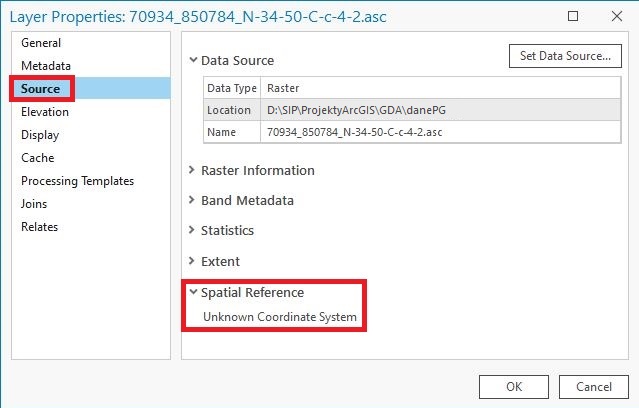Viewport: 639px width, 408px height.
Task: Go to Processing Templates page
Action: tap(77, 181)
